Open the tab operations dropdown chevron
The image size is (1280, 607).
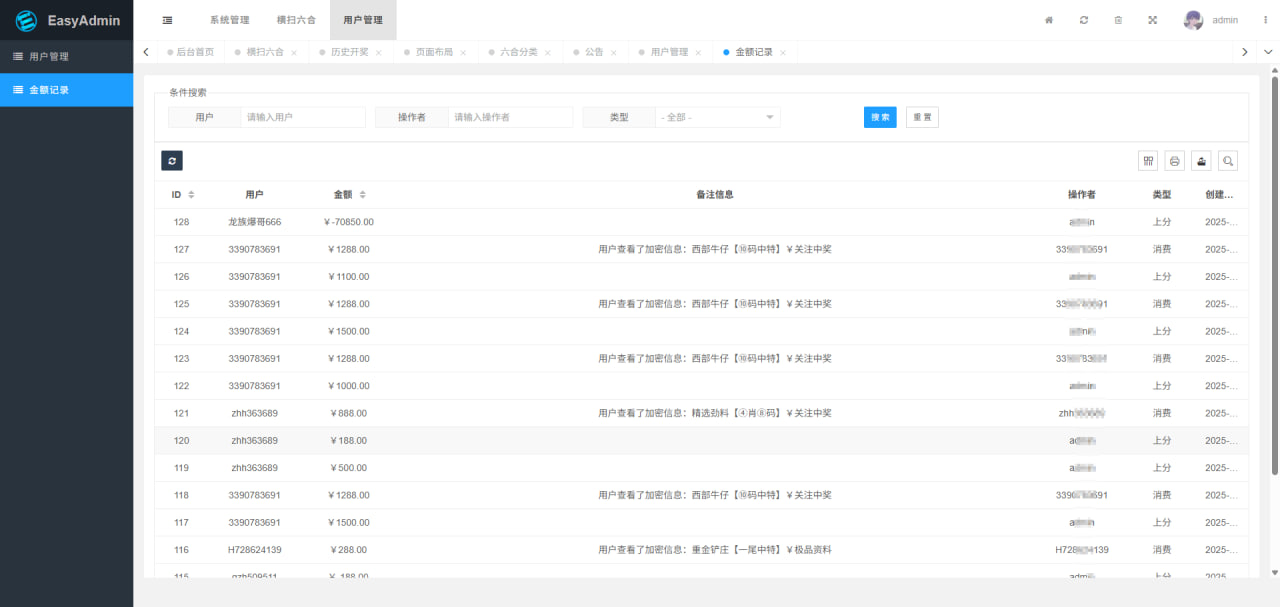click(1268, 52)
